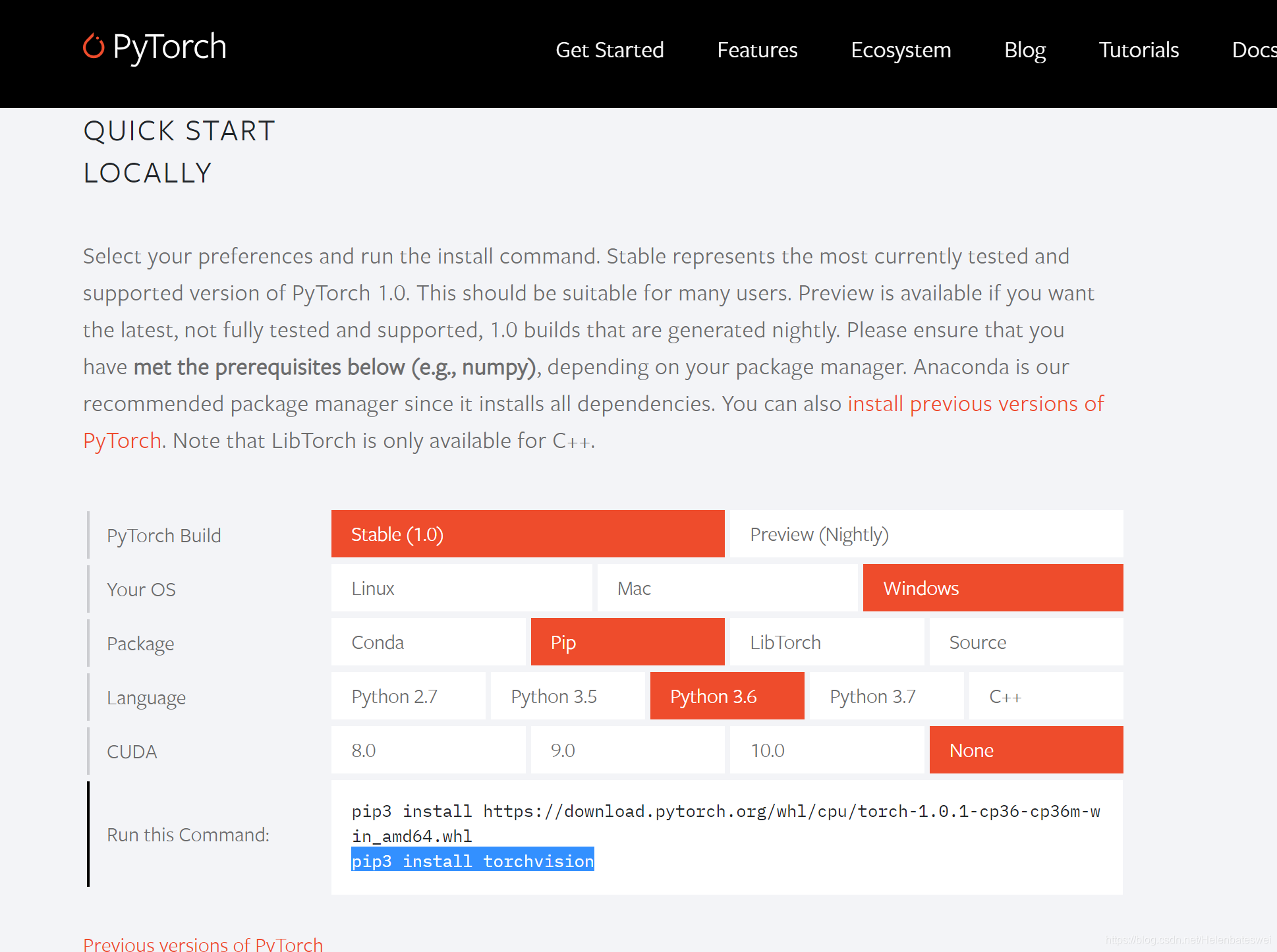Click the PyTorch flame logo icon

[x=94, y=46]
